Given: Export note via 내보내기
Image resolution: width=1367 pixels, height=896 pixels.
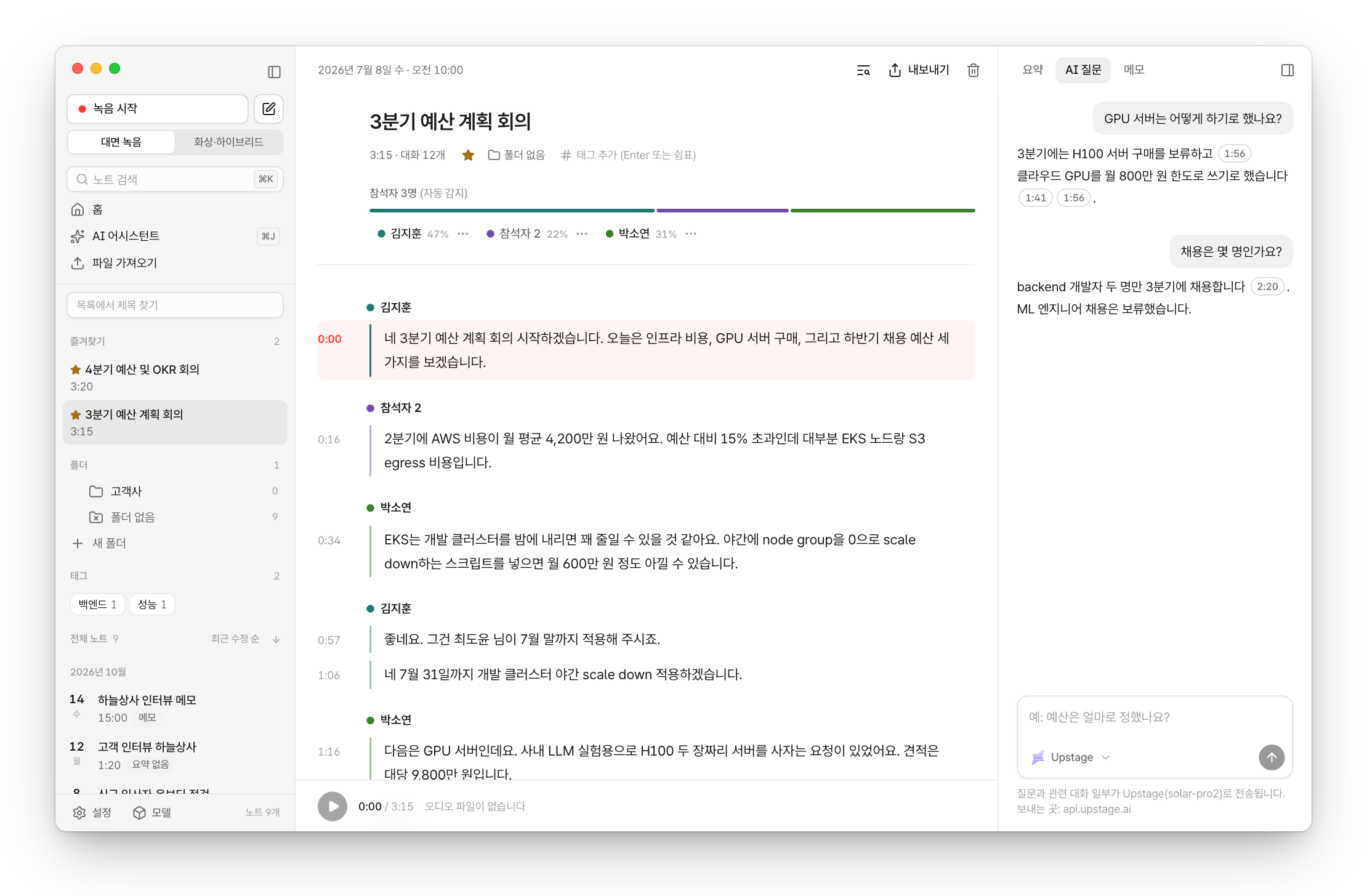Looking at the screenshot, I should tap(919, 71).
